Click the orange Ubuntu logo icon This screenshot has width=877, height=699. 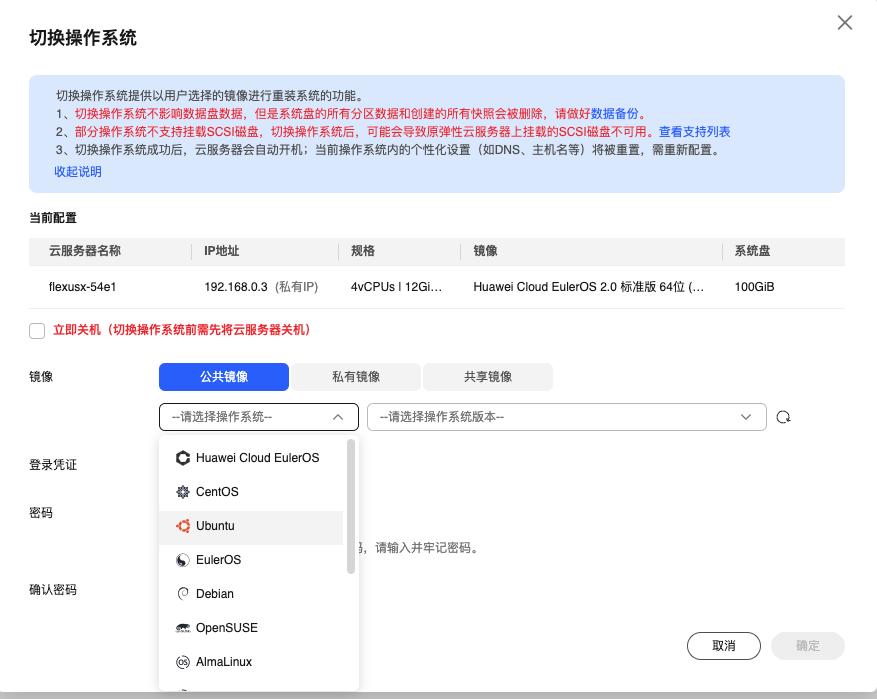(183, 526)
